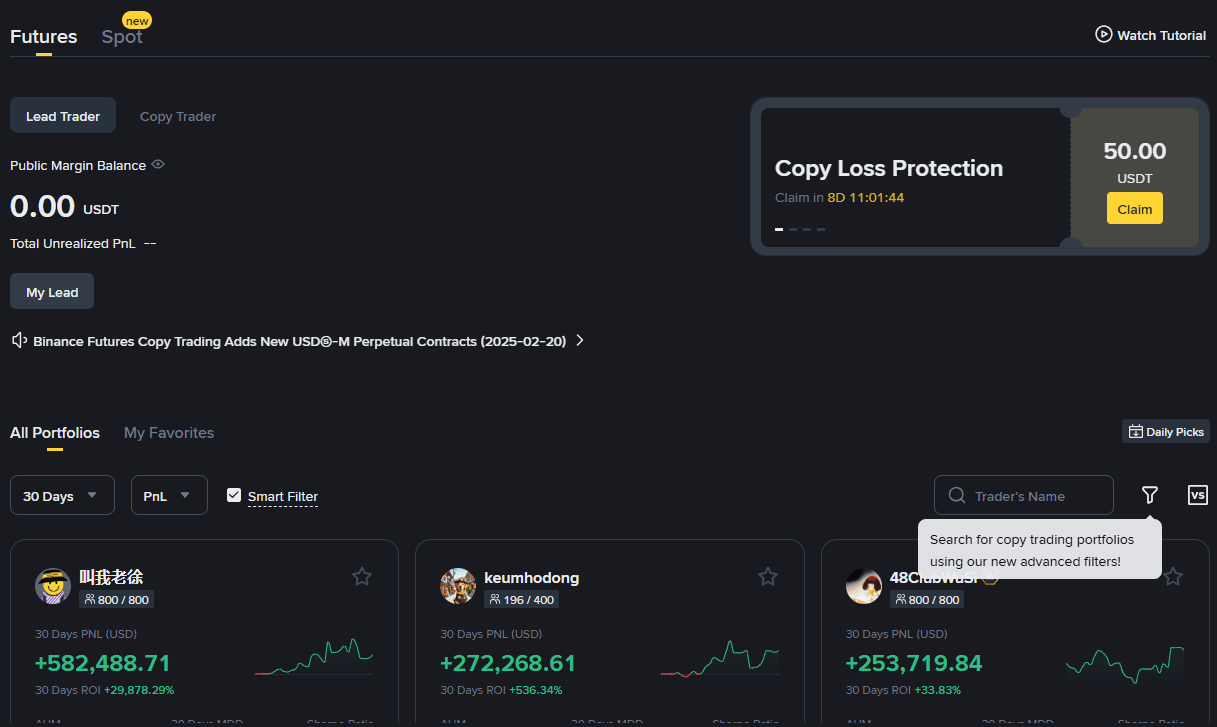Hide Public Margin Balance with the eye icon
The height and width of the screenshot is (727, 1217).
[157, 165]
